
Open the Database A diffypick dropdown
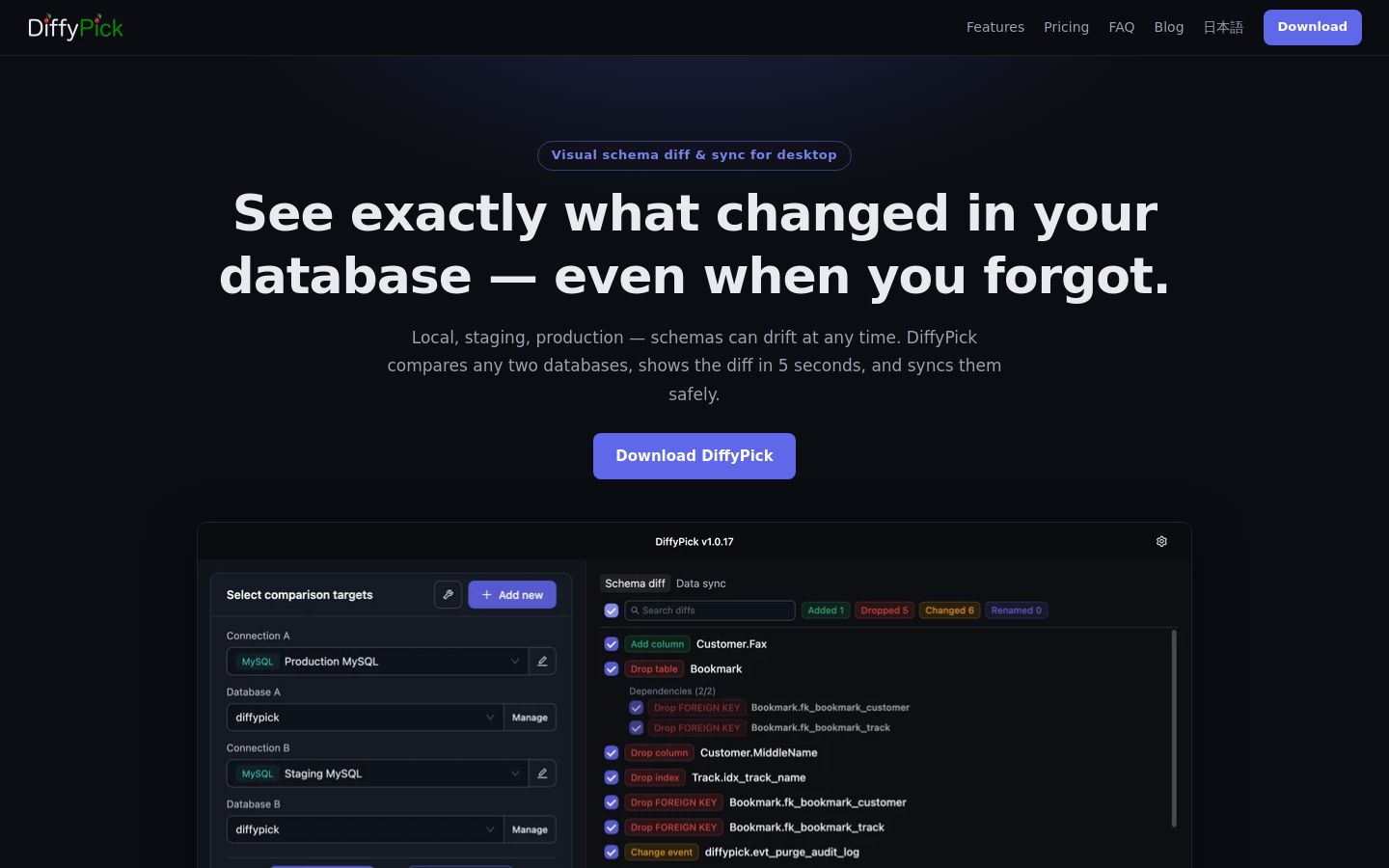tap(365, 718)
